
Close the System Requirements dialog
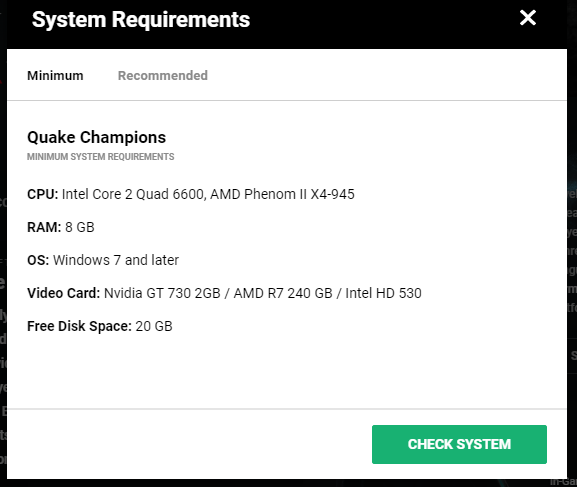(528, 18)
